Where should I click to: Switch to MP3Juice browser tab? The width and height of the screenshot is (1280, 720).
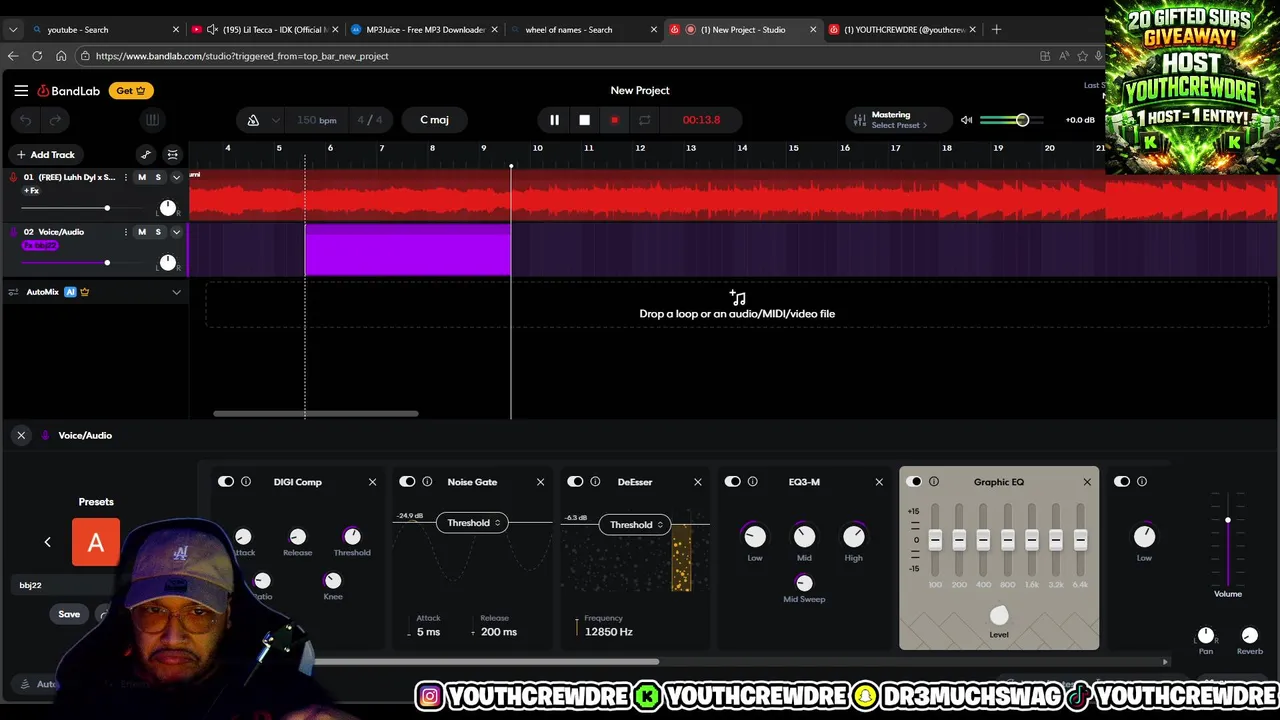click(425, 30)
